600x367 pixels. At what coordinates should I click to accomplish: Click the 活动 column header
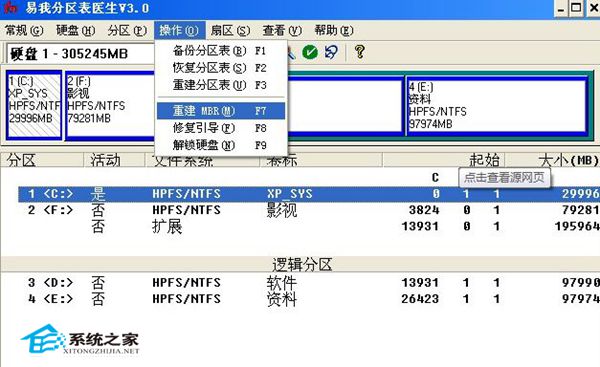tap(114, 160)
